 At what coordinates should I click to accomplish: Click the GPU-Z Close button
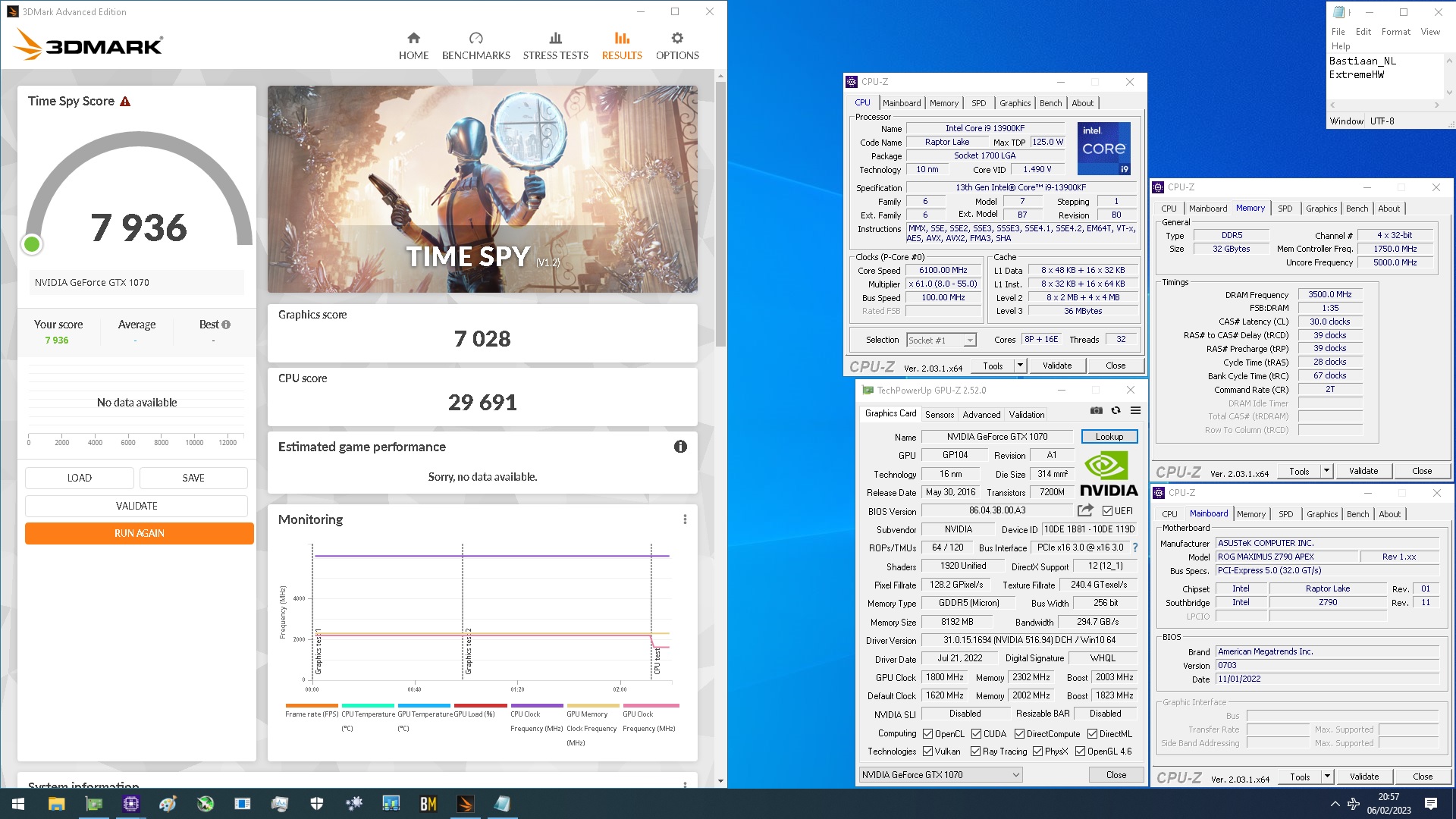coord(1116,775)
